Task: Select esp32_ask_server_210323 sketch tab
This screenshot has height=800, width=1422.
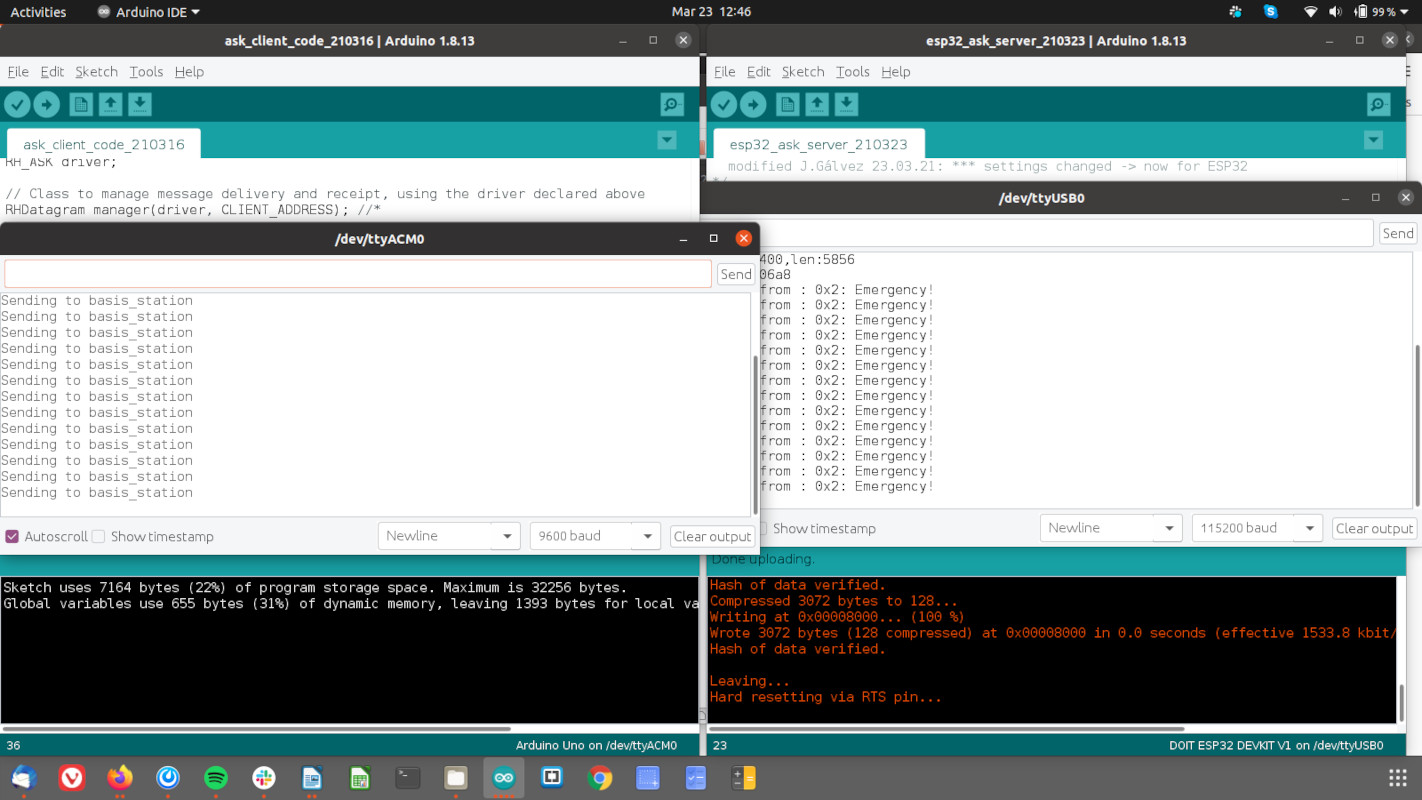Action: click(818, 144)
